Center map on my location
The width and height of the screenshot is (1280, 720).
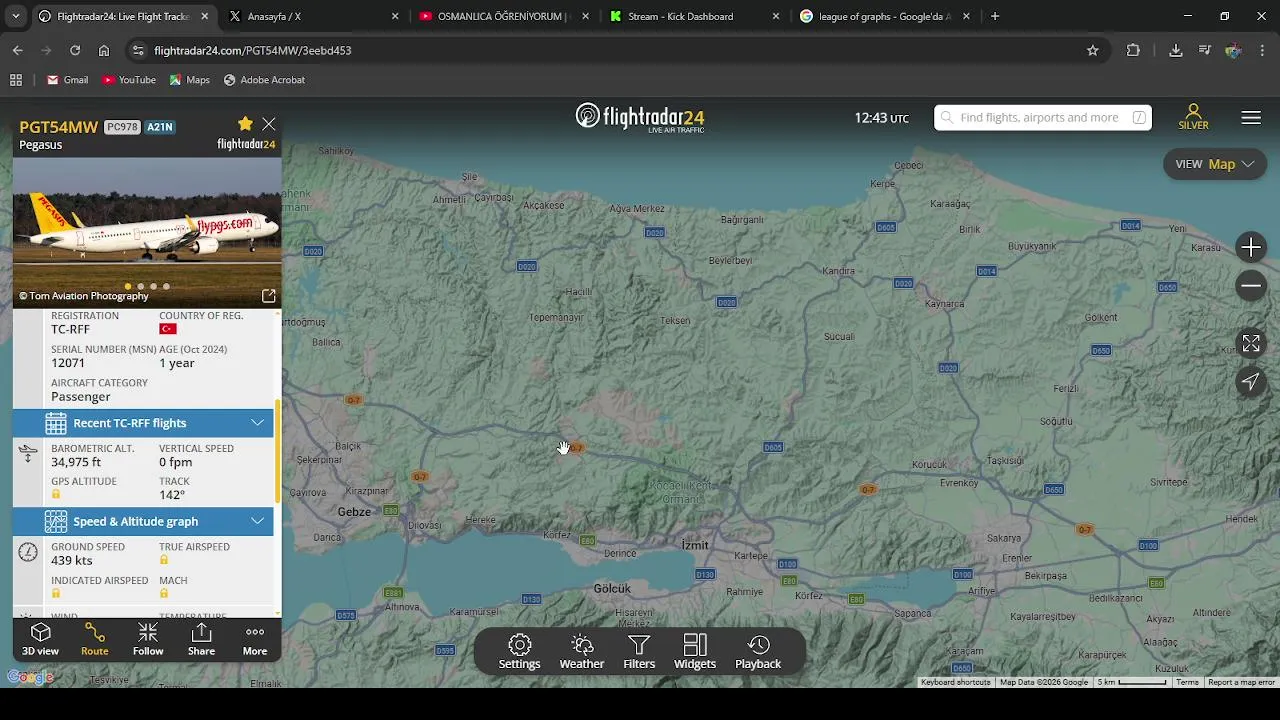click(1251, 381)
